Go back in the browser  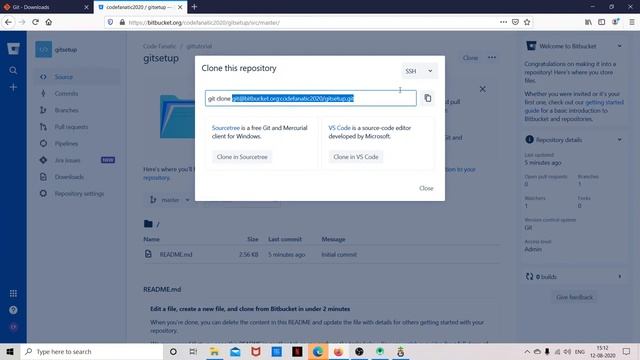[x=8, y=22]
